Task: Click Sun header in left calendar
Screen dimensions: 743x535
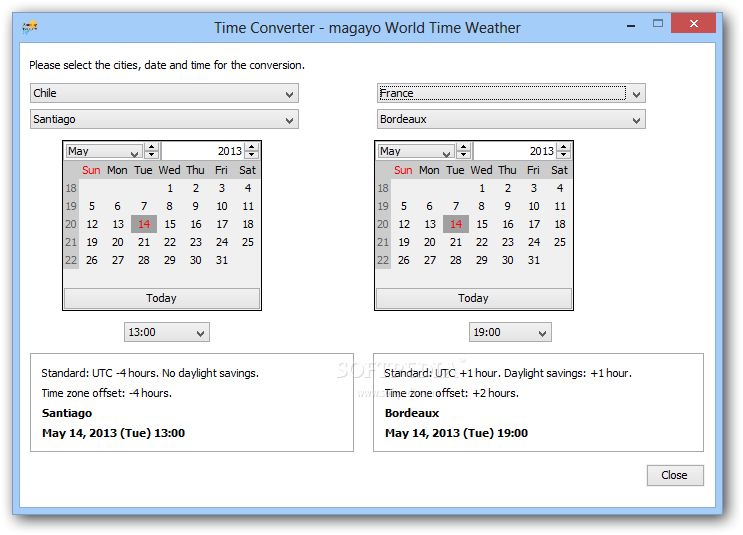Action: pyautogui.click(x=91, y=170)
